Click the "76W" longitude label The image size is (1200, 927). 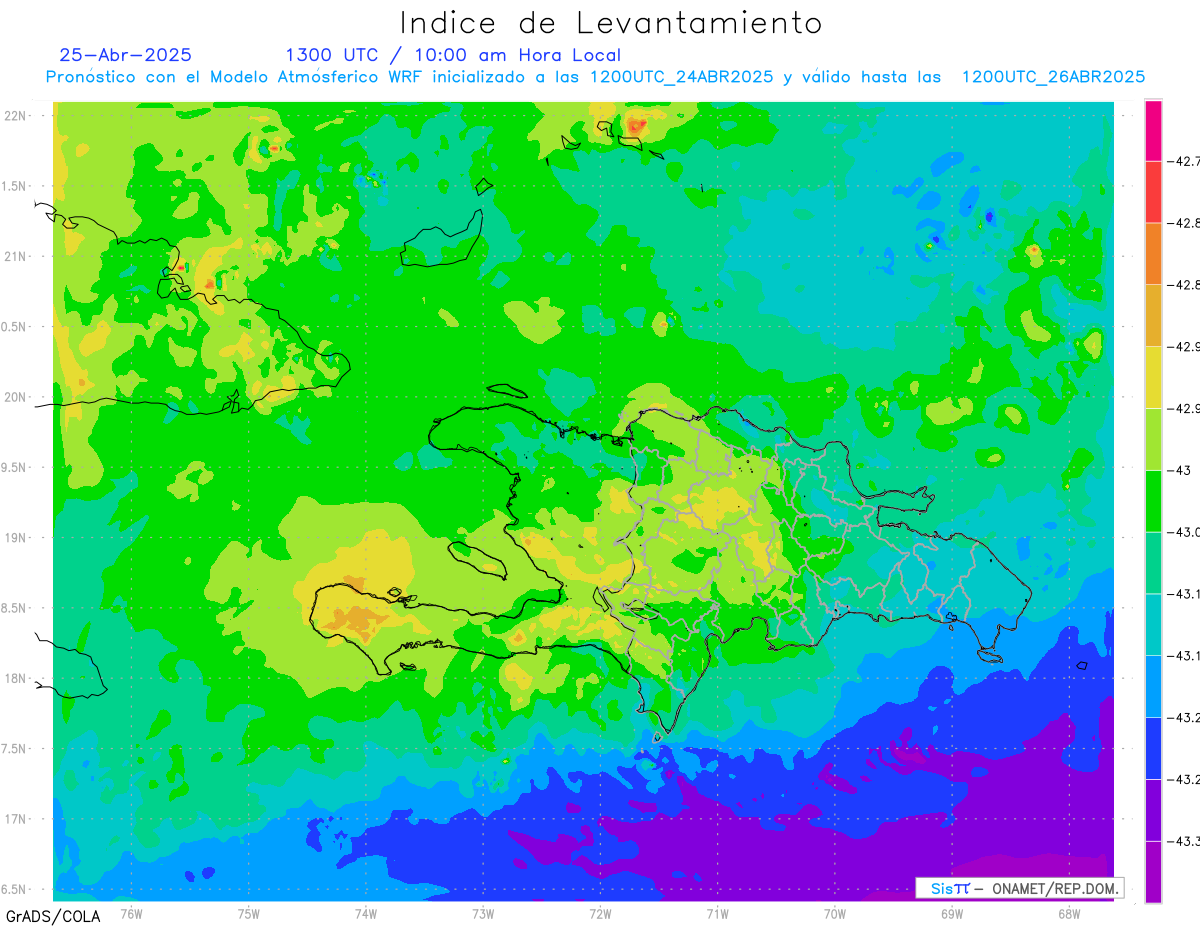click(131, 913)
